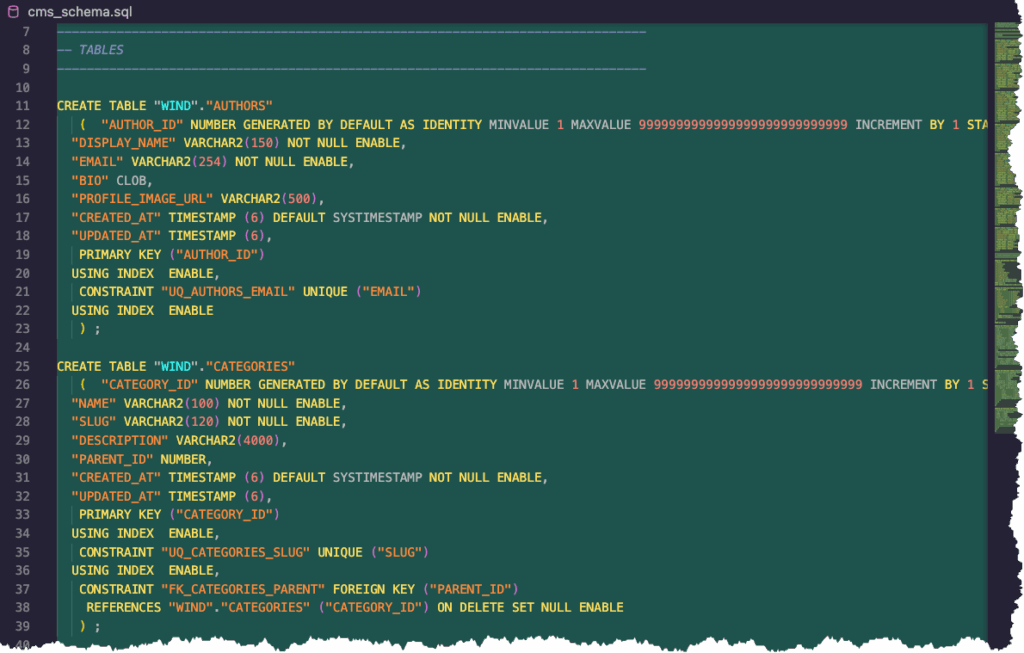The height and width of the screenshot is (653, 1024).
Task: Click the CLOB data type on line 15
Action: (134, 180)
